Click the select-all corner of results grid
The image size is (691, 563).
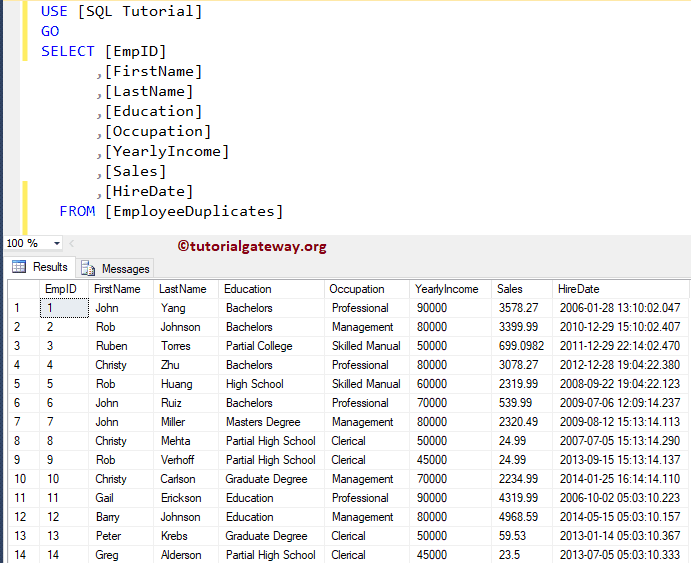click(x=22, y=289)
